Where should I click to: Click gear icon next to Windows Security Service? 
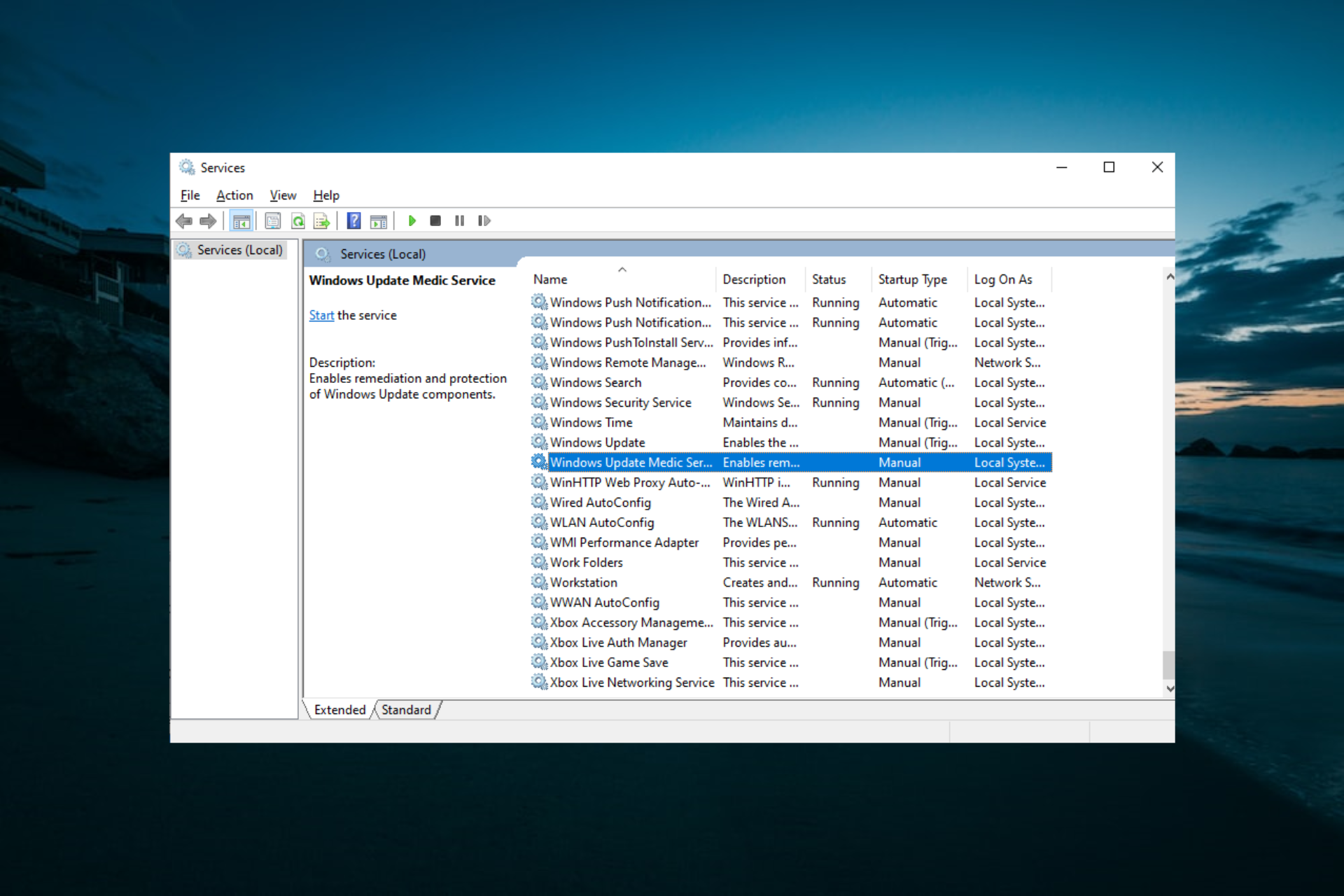[x=539, y=402]
